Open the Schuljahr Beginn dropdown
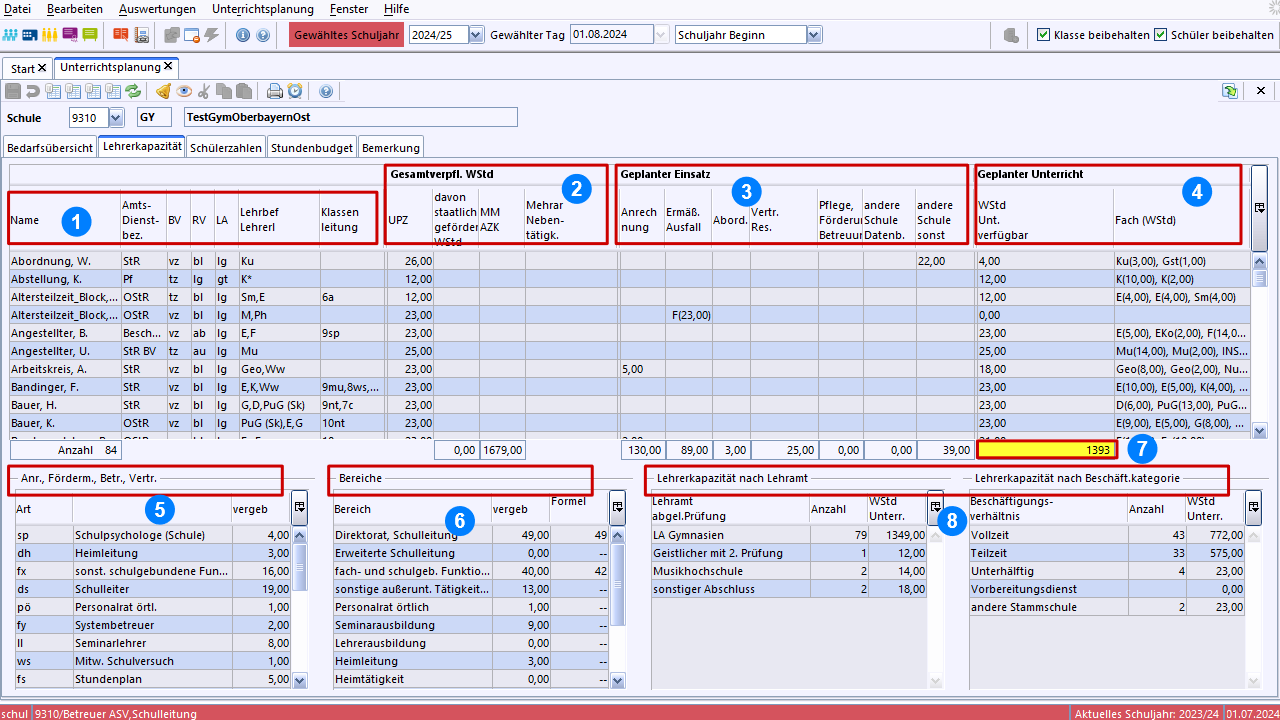This screenshot has width=1280, height=720. pos(814,34)
